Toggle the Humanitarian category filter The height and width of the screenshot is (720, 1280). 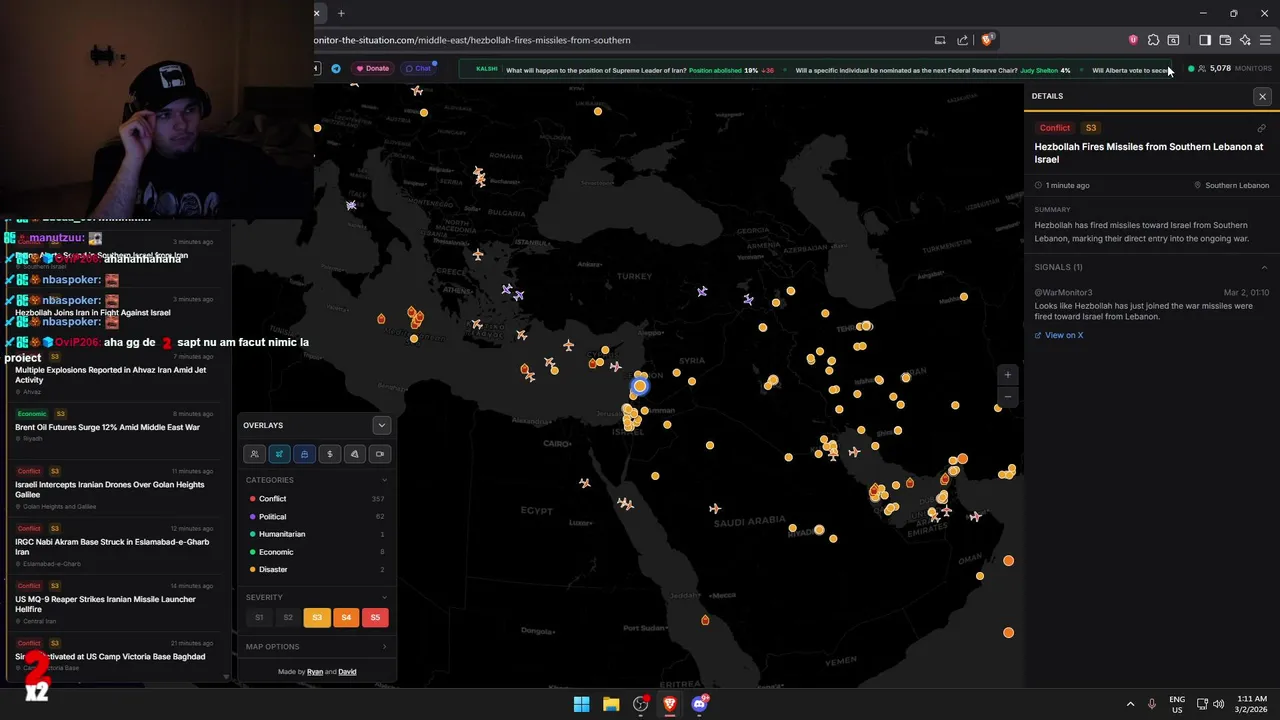pos(316,534)
